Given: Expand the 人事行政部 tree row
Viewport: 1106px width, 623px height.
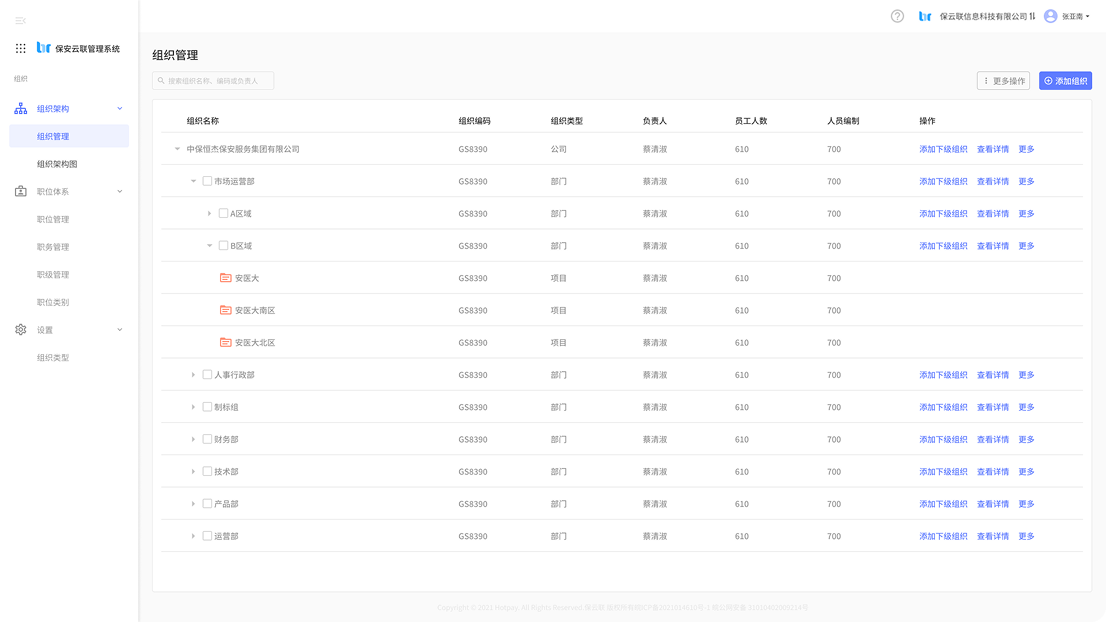Looking at the screenshot, I should [194, 375].
